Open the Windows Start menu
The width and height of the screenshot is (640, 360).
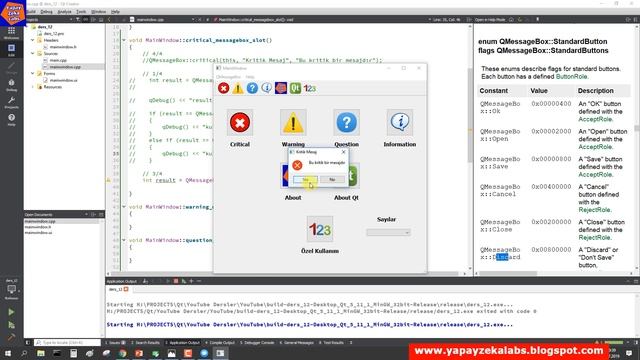[x=8, y=353]
